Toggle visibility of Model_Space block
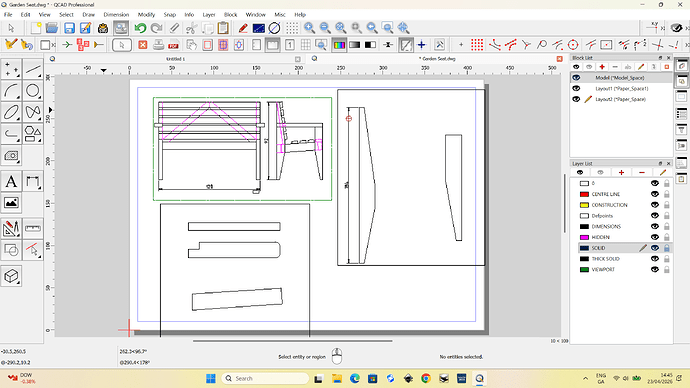The width and height of the screenshot is (690, 388). pos(576,77)
